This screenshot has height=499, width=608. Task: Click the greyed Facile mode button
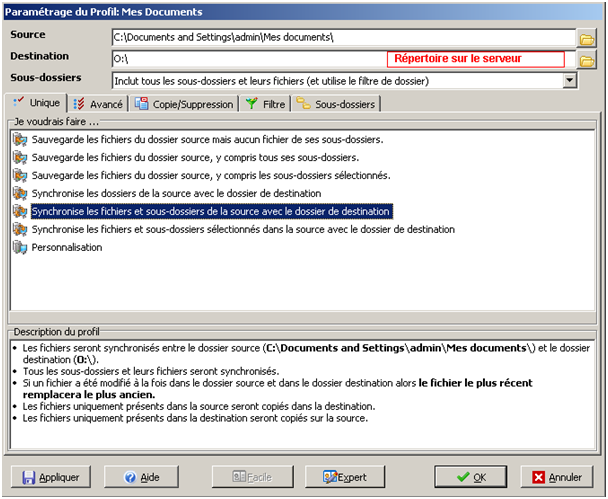coord(252,477)
